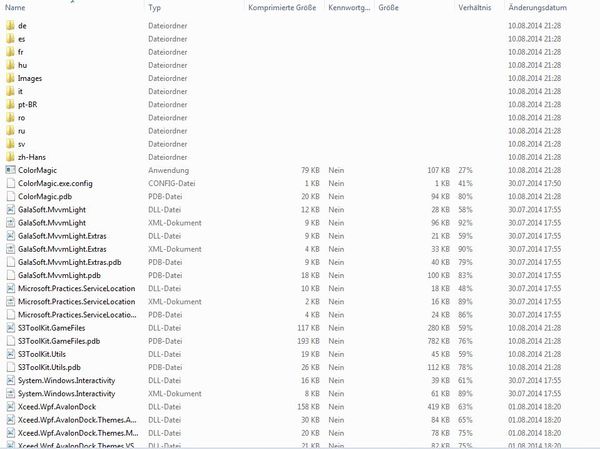Select the S3ToolKit.Utils.pdb file icon
The width and height of the screenshot is (600, 449).
[x=10, y=367]
